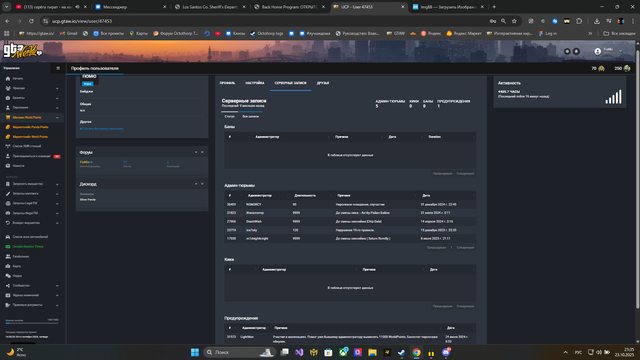Click the Следующая link under Админ-тюрьмы table

pyautogui.click(x=465, y=248)
